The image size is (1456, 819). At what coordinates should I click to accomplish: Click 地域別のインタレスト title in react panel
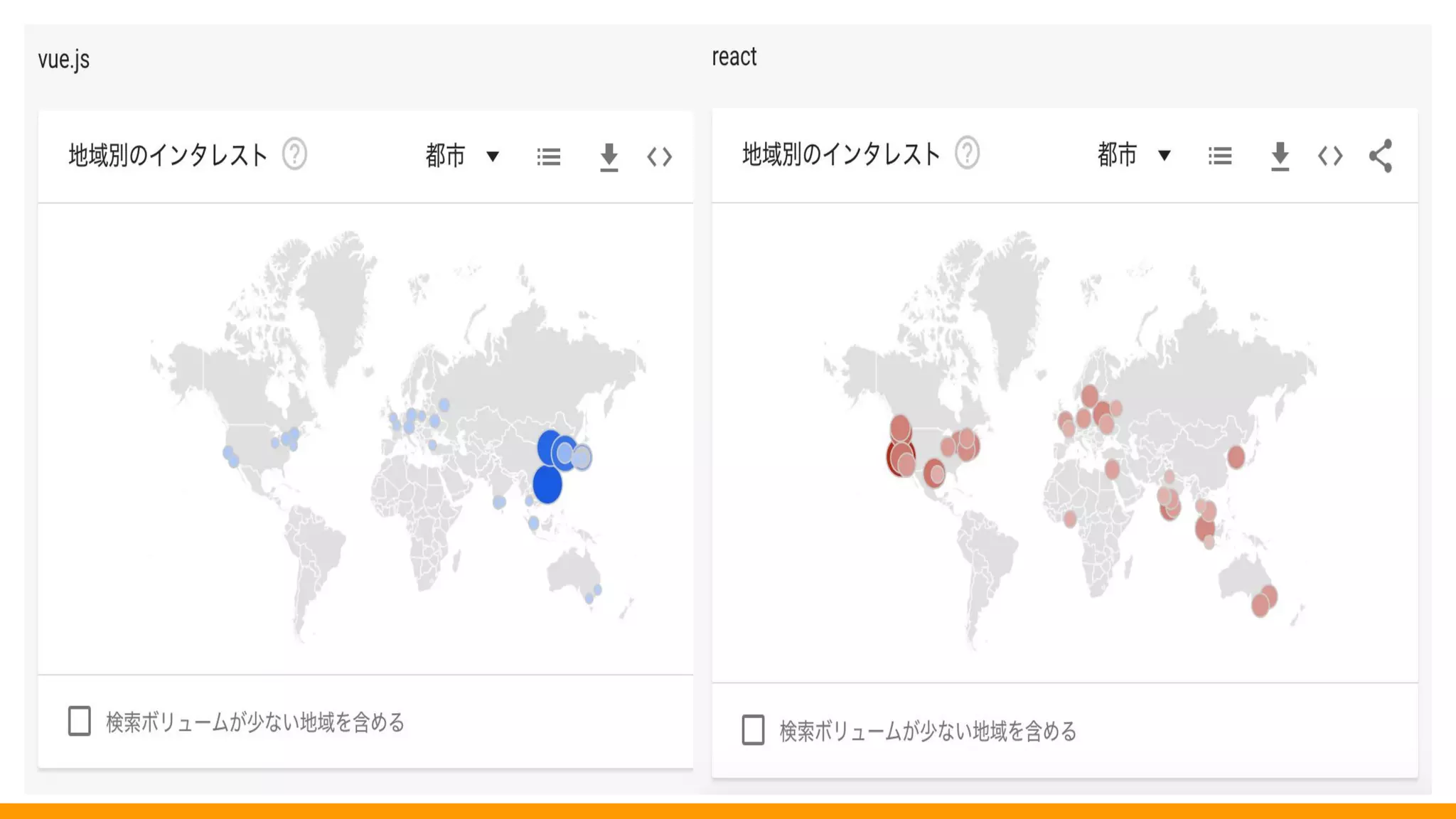point(841,154)
